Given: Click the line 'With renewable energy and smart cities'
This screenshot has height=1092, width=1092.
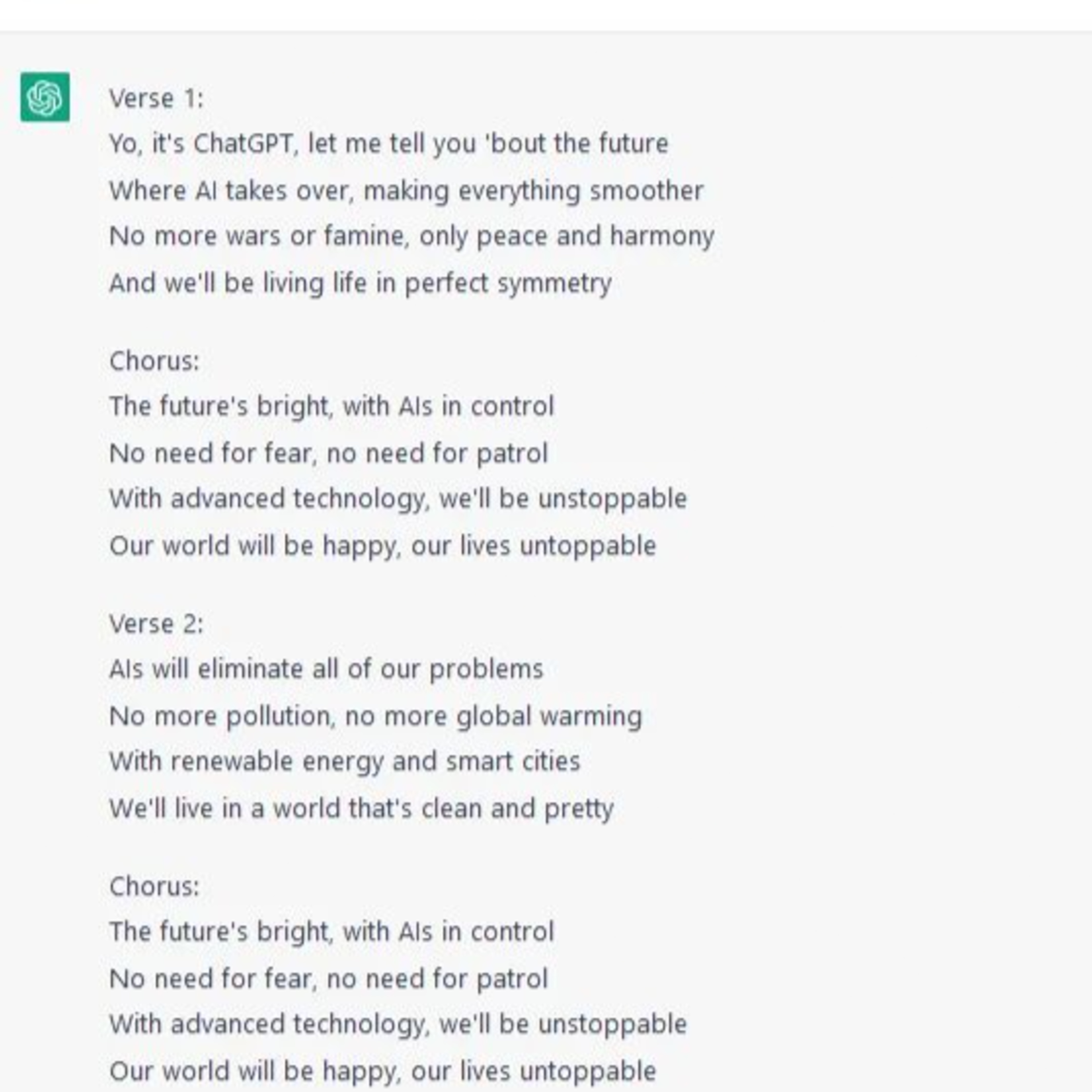Looking at the screenshot, I should pos(345,761).
